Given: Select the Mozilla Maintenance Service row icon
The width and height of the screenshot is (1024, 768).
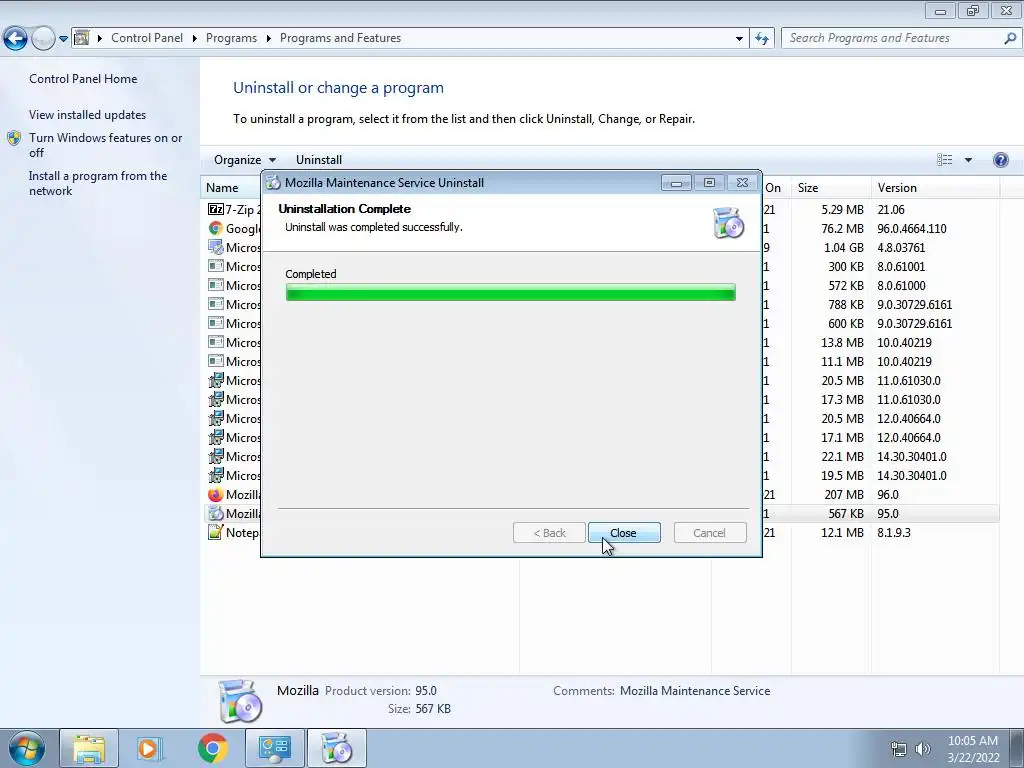Looking at the screenshot, I should [216, 514].
